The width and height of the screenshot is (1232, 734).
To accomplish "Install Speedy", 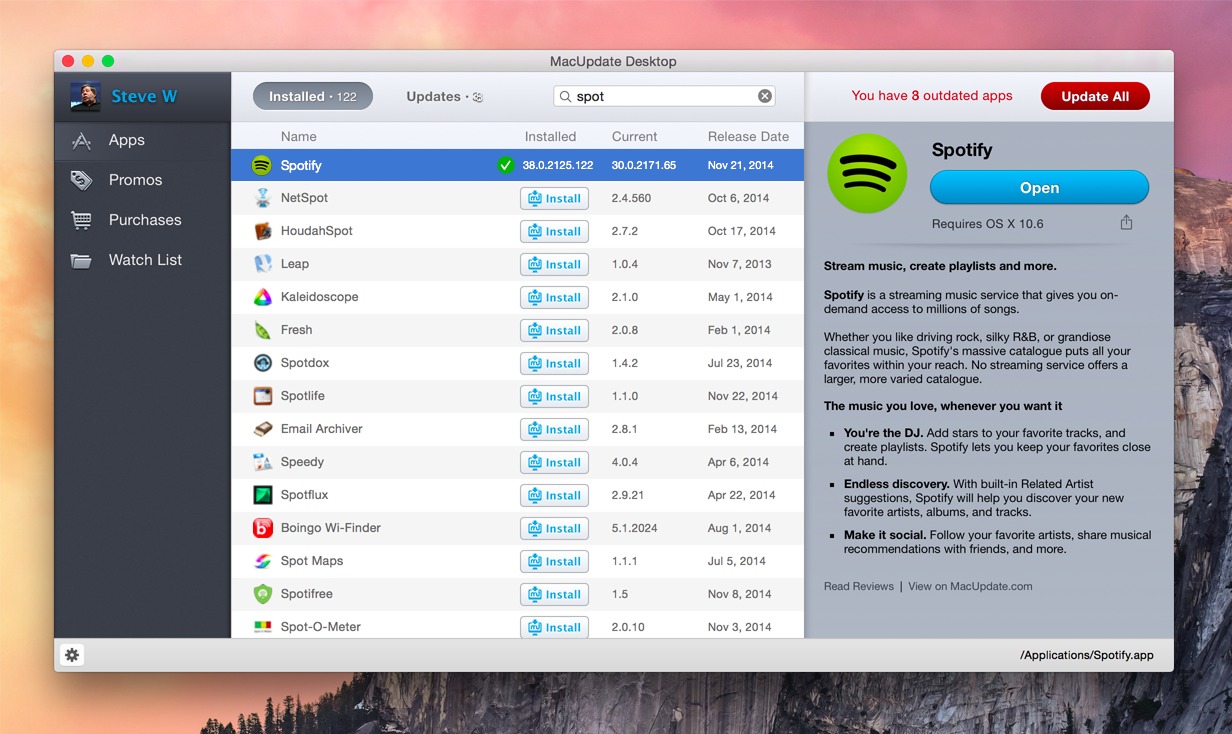I will point(554,462).
